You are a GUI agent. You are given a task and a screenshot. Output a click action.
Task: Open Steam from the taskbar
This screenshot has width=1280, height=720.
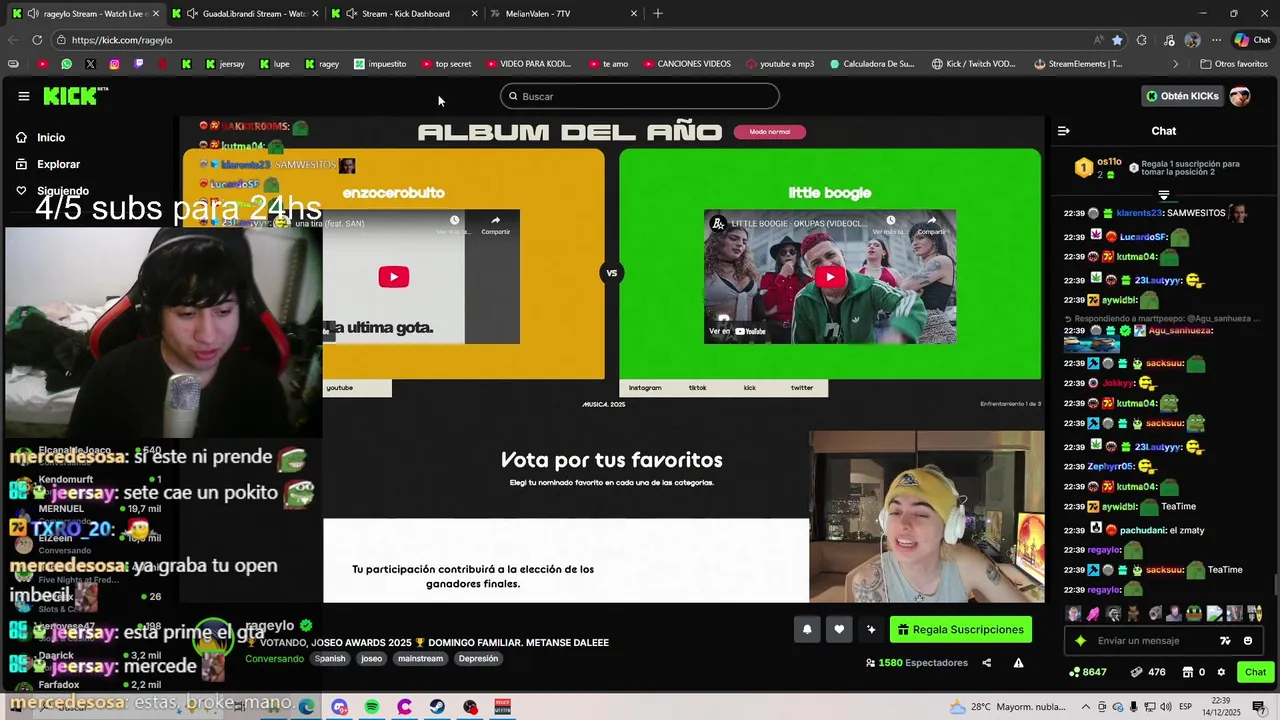pyautogui.click(x=437, y=707)
